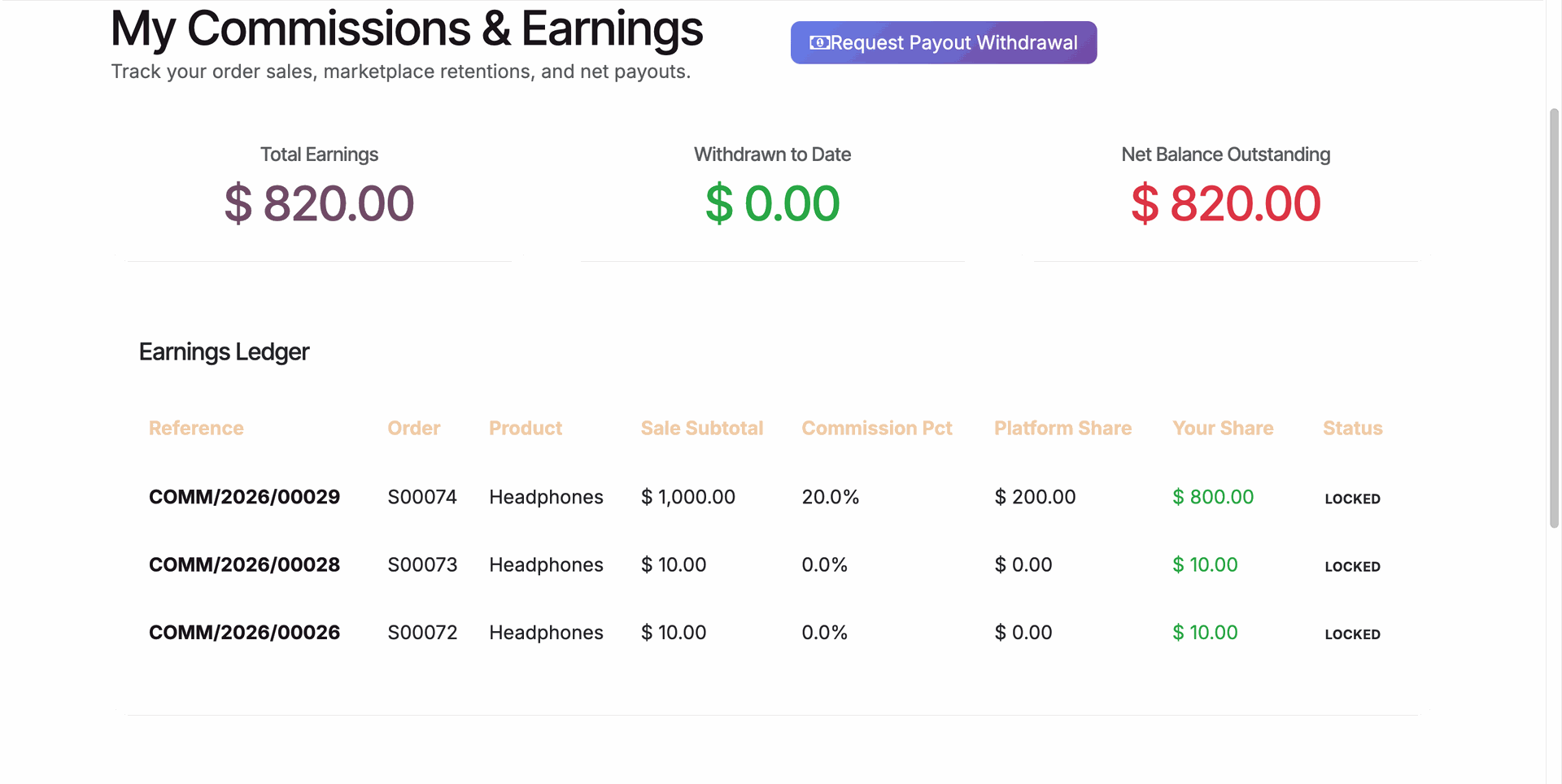This screenshot has height=784, width=1562.
Task: Click Headphones product in S00072 row
Action: point(546,632)
